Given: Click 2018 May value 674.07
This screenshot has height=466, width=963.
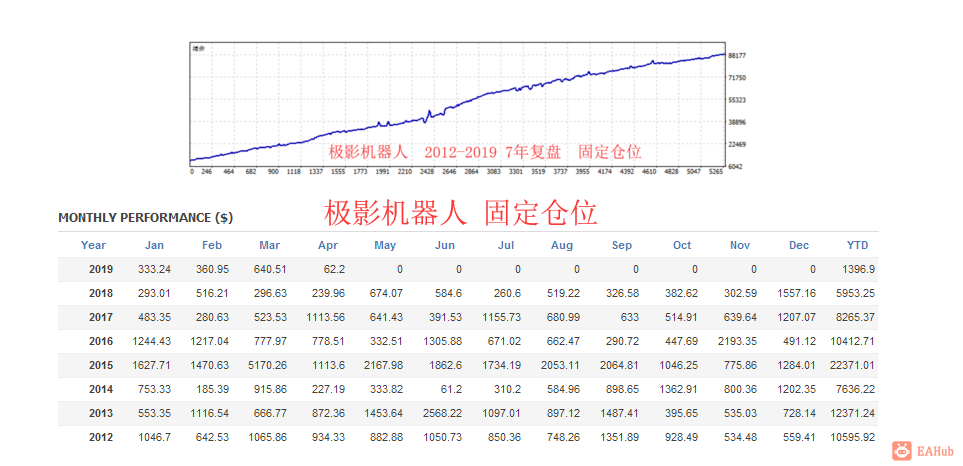Looking at the screenshot, I should pos(386,293).
